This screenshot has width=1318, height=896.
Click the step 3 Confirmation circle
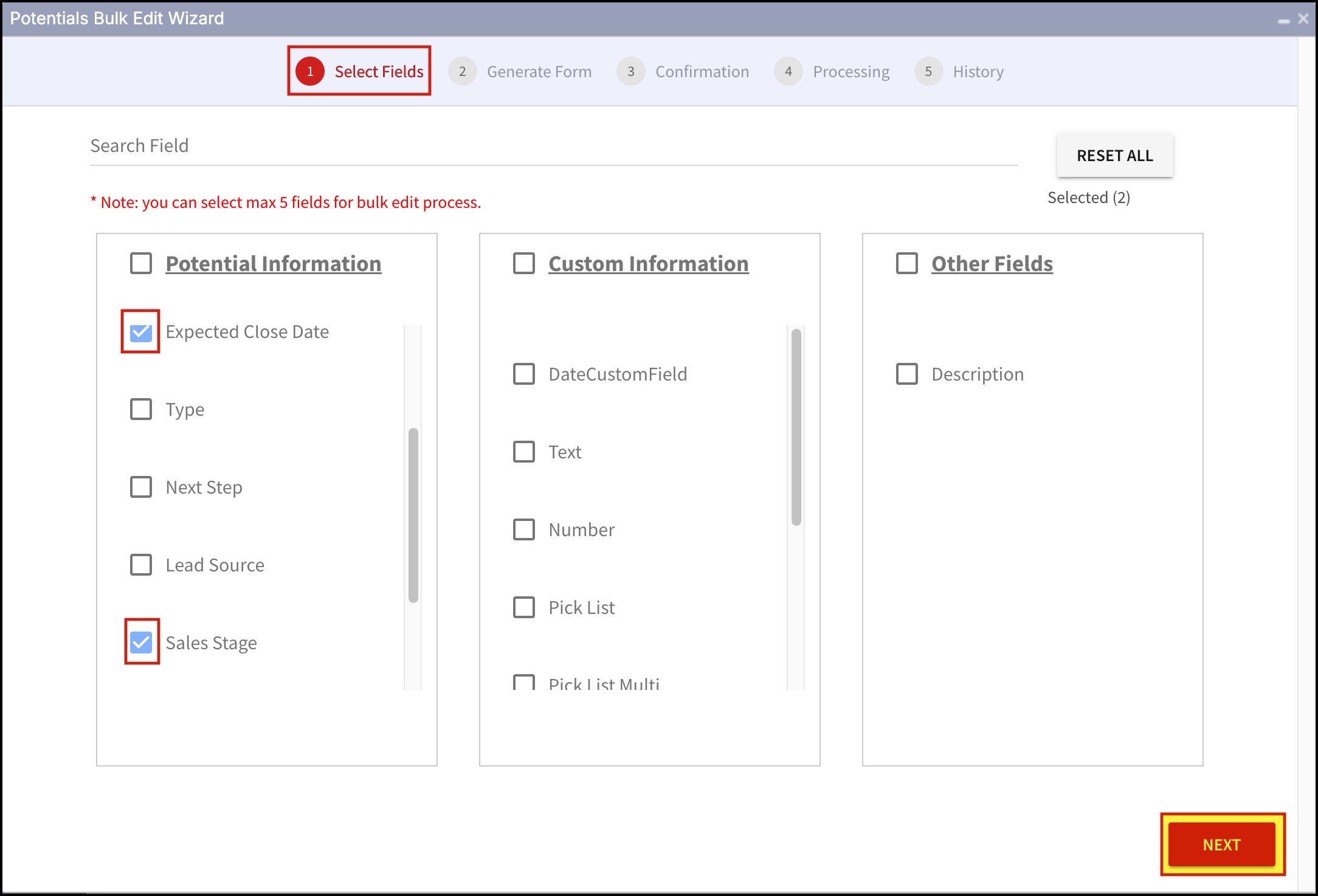631,72
